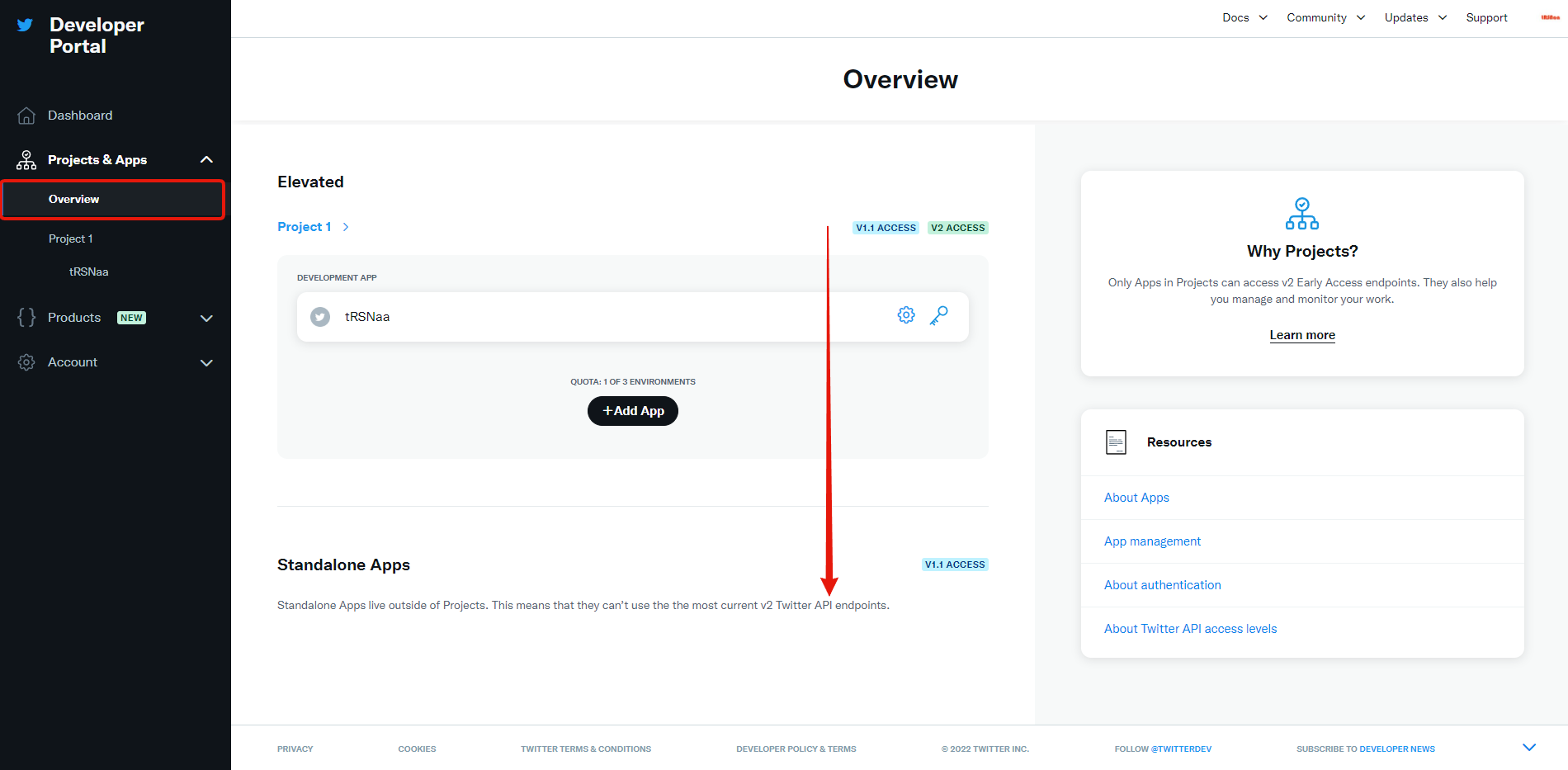The image size is (1568, 770).
Task: Open the Docs dropdown menu
Action: [x=1244, y=17]
